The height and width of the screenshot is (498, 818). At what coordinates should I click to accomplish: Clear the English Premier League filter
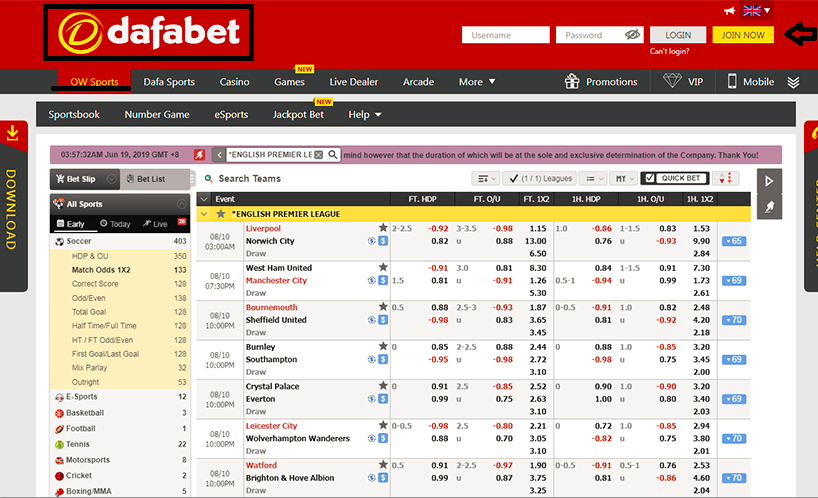pyautogui.click(x=318, y=155)
